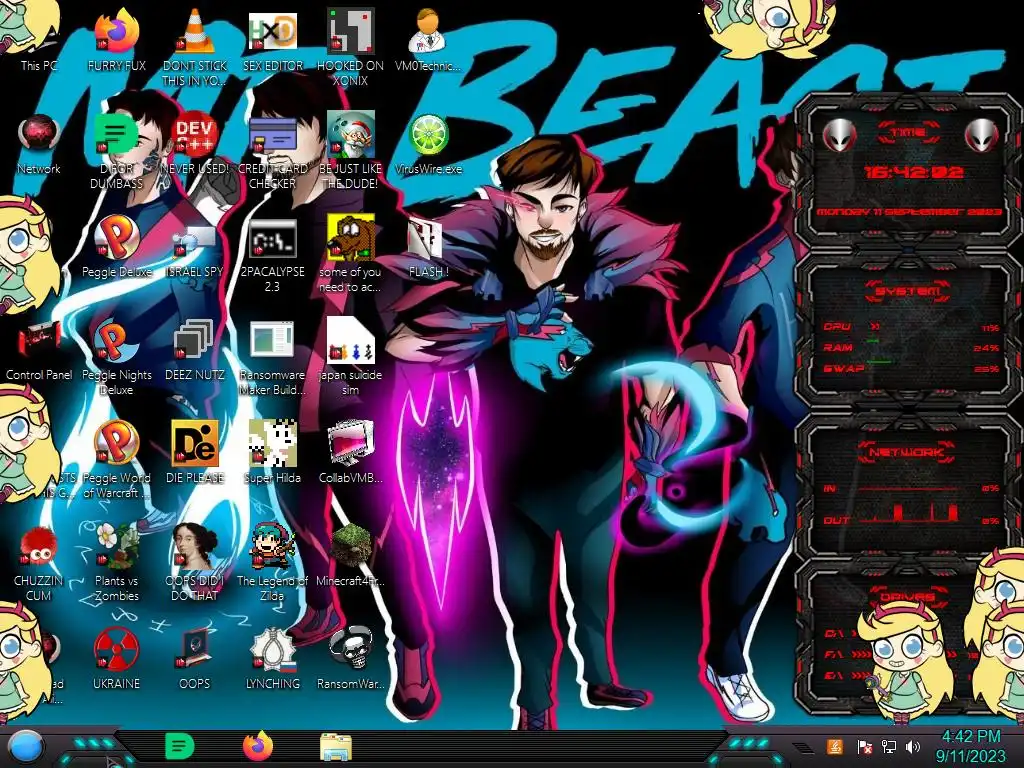This screenshot has width=1024, height=768.
Task: Click the IN traffic row in NETWORK widget
Action: point(911,488)
